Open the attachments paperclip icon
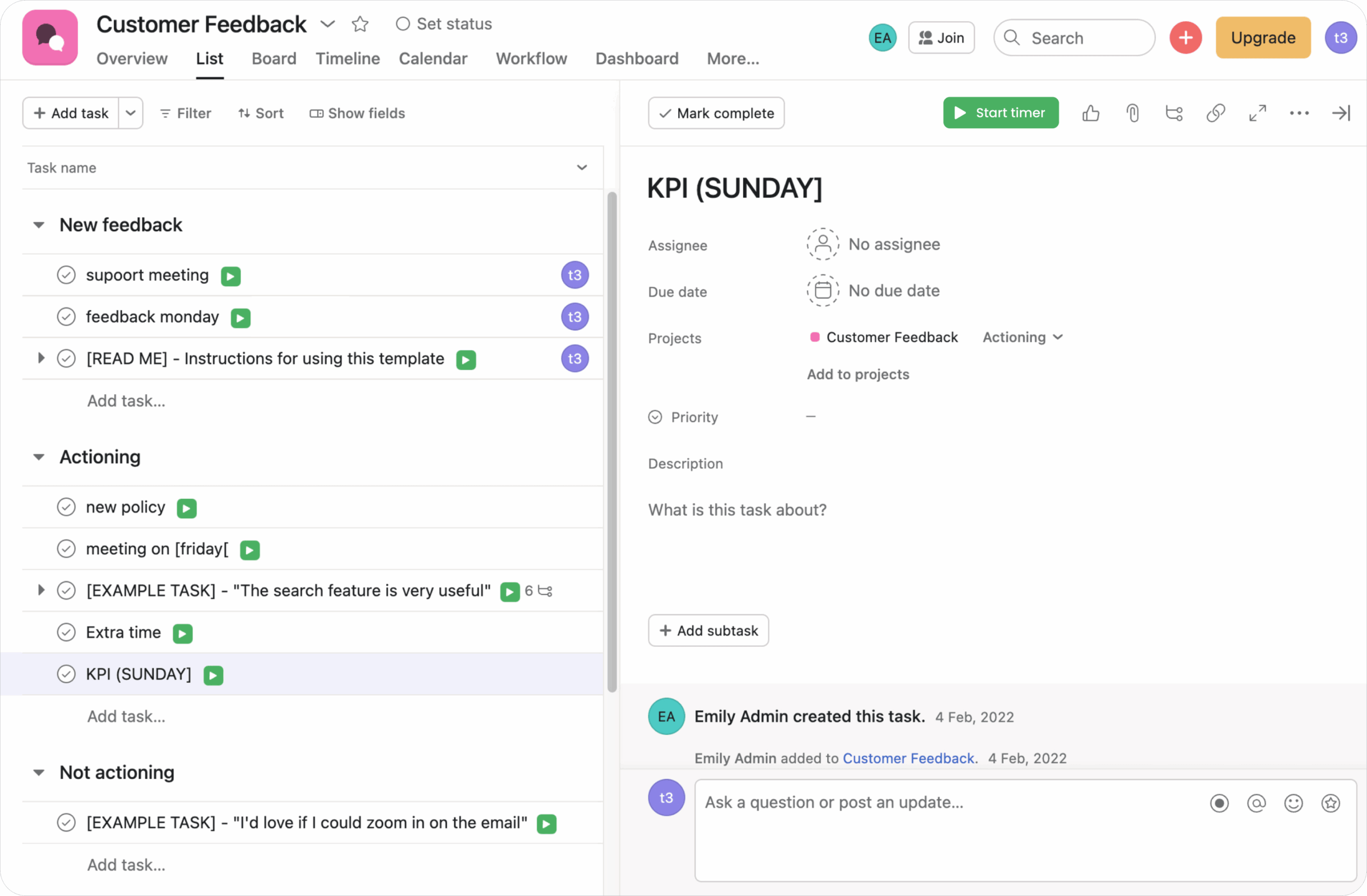 click(x=1132, y=113)
